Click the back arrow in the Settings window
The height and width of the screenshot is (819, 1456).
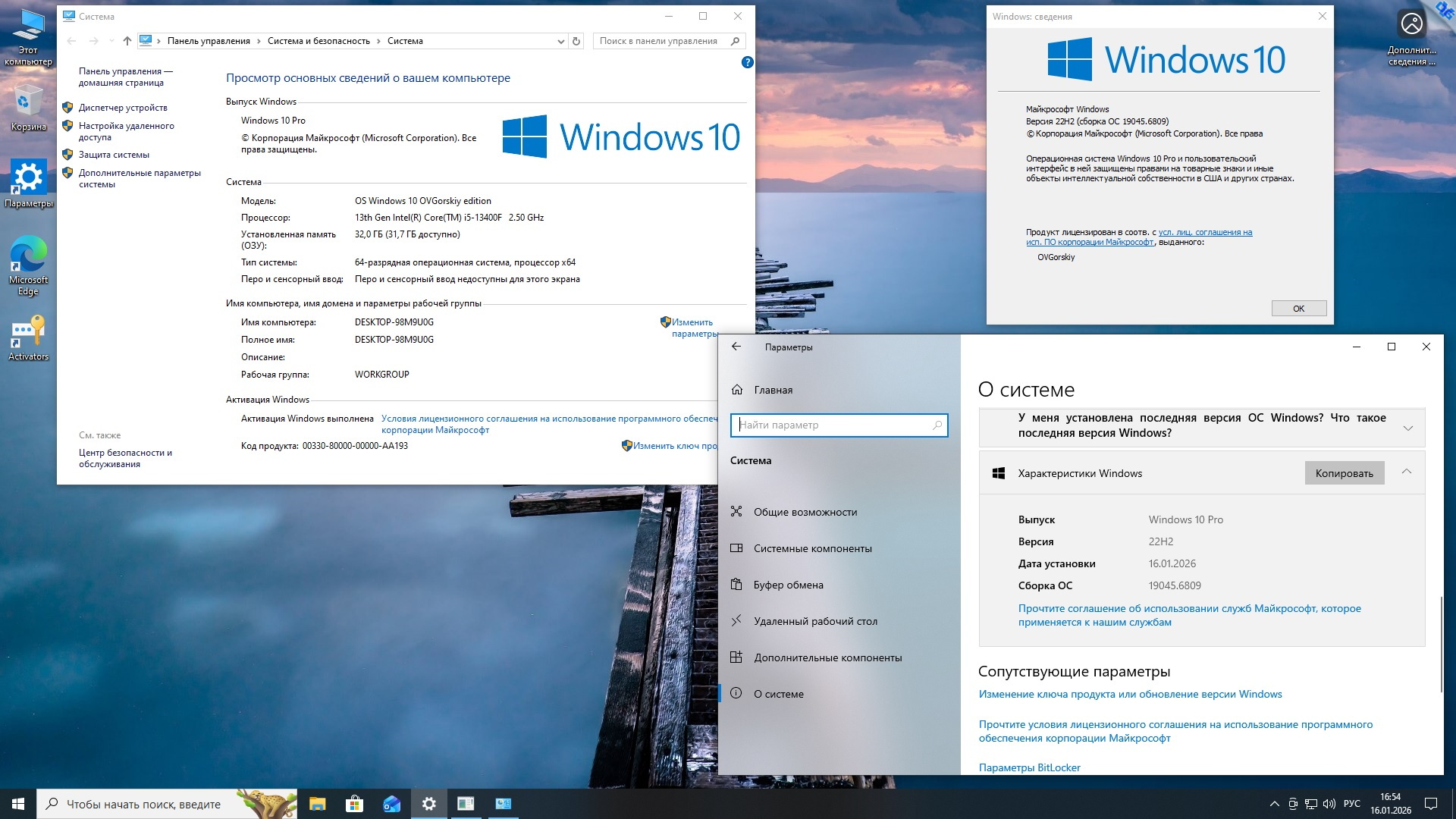[736, 347]
